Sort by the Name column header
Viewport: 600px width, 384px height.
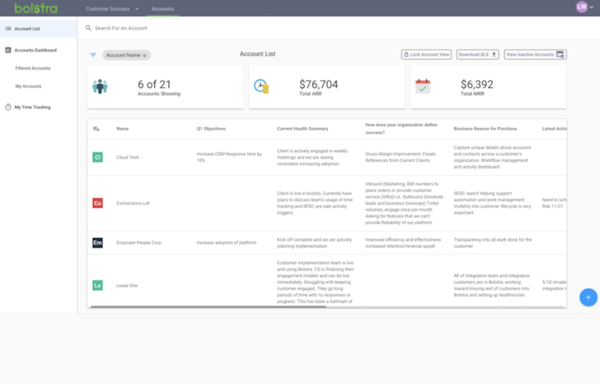click(x=122, y=129)
